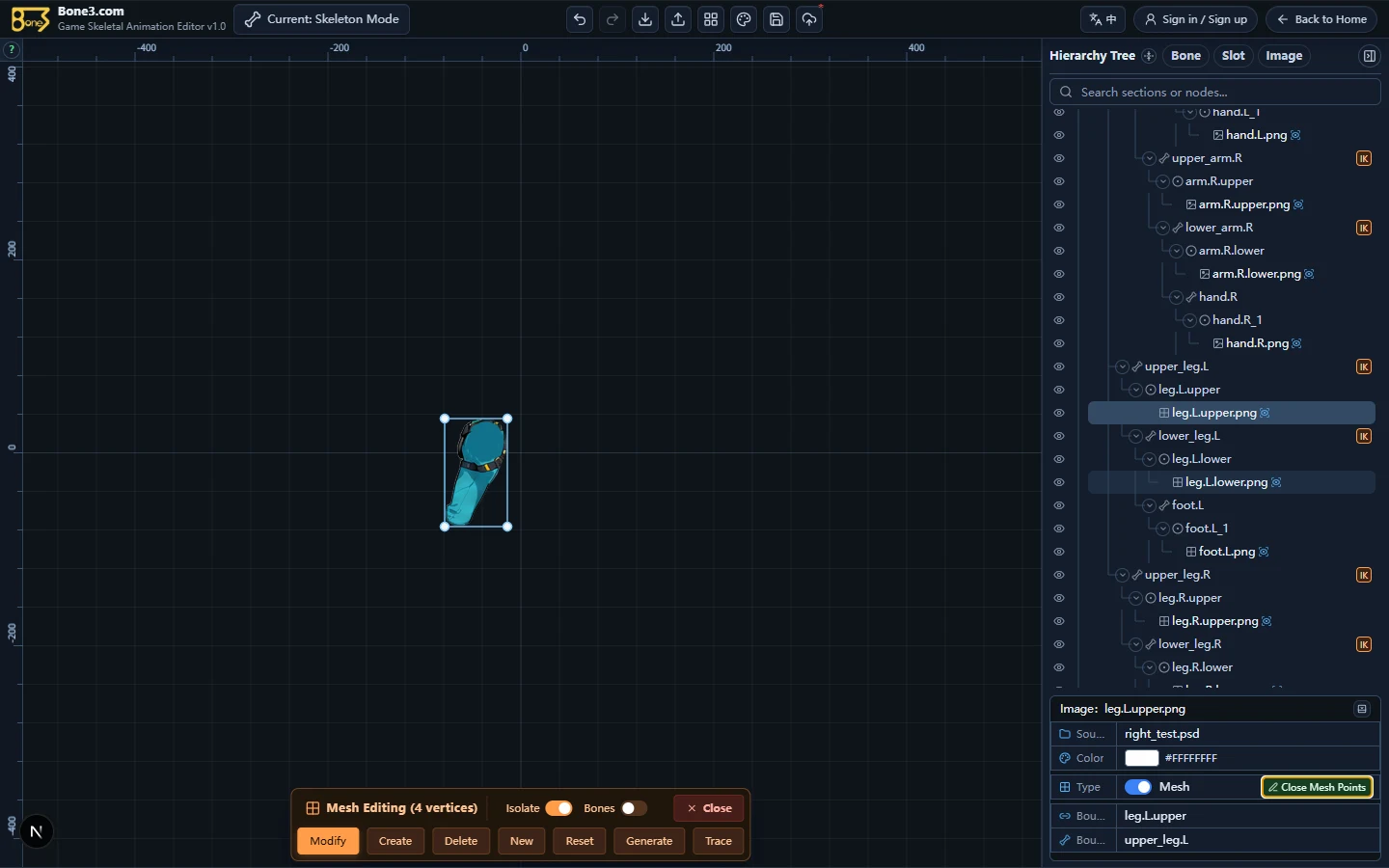Click the save disk icon
The height and width of the screenshot is (868, 1389).
pos(776,19)
